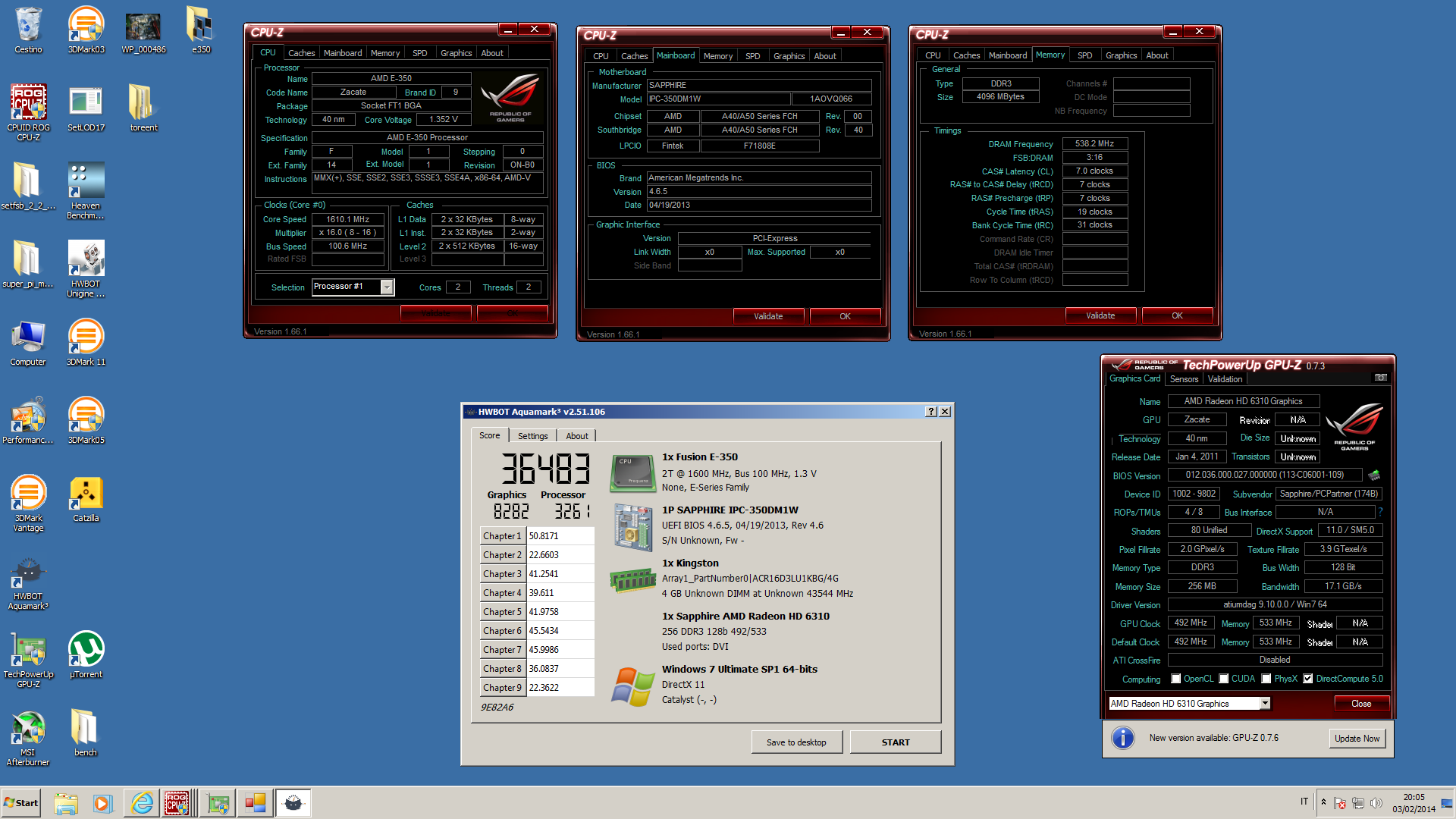Click Save to desktop button
The height and width of the screenshot is (819, 1456).
pyautogui.click(x=796, y=742)
